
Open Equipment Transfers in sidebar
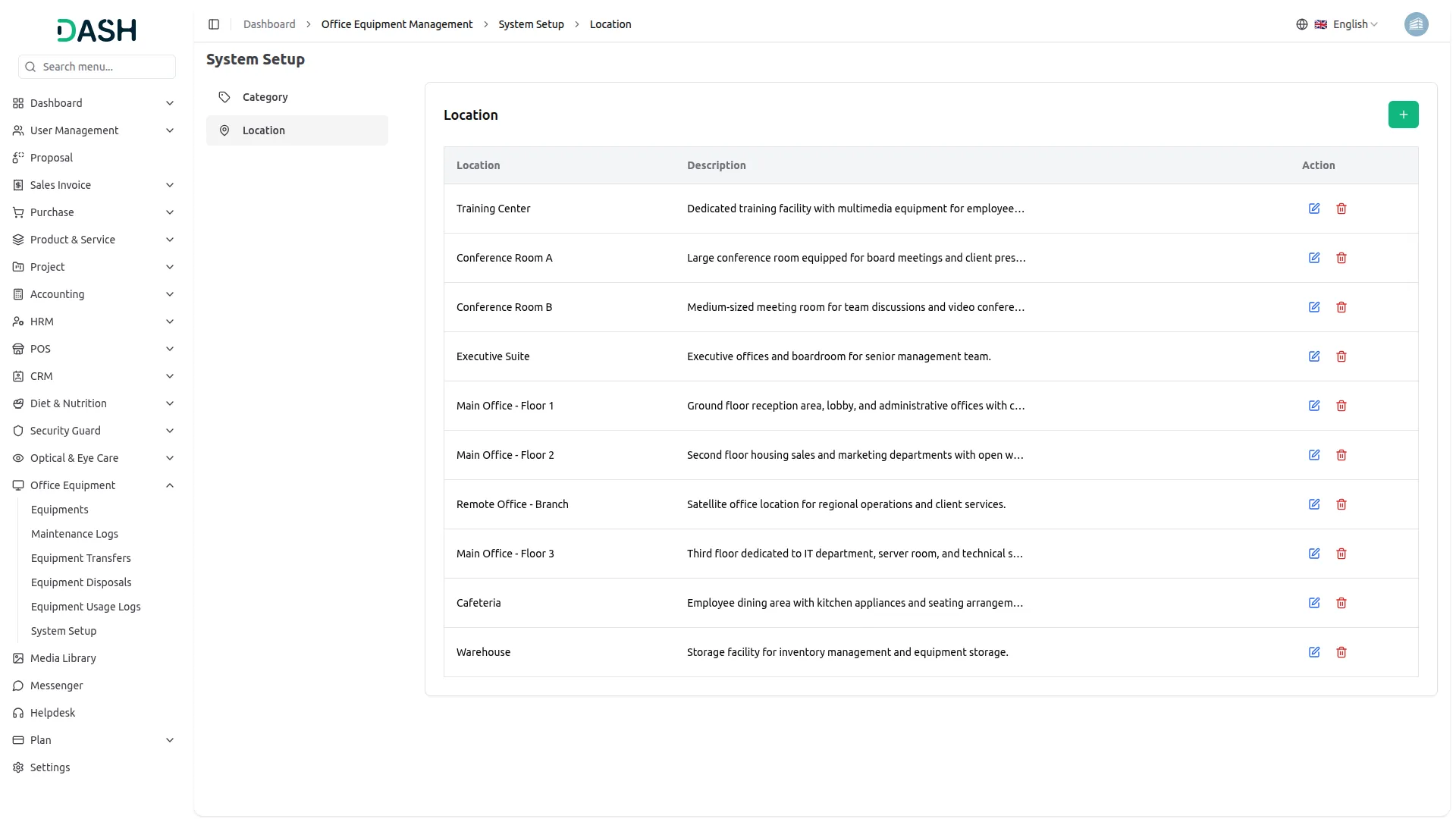pyautogui.click(x=81, y=558)
